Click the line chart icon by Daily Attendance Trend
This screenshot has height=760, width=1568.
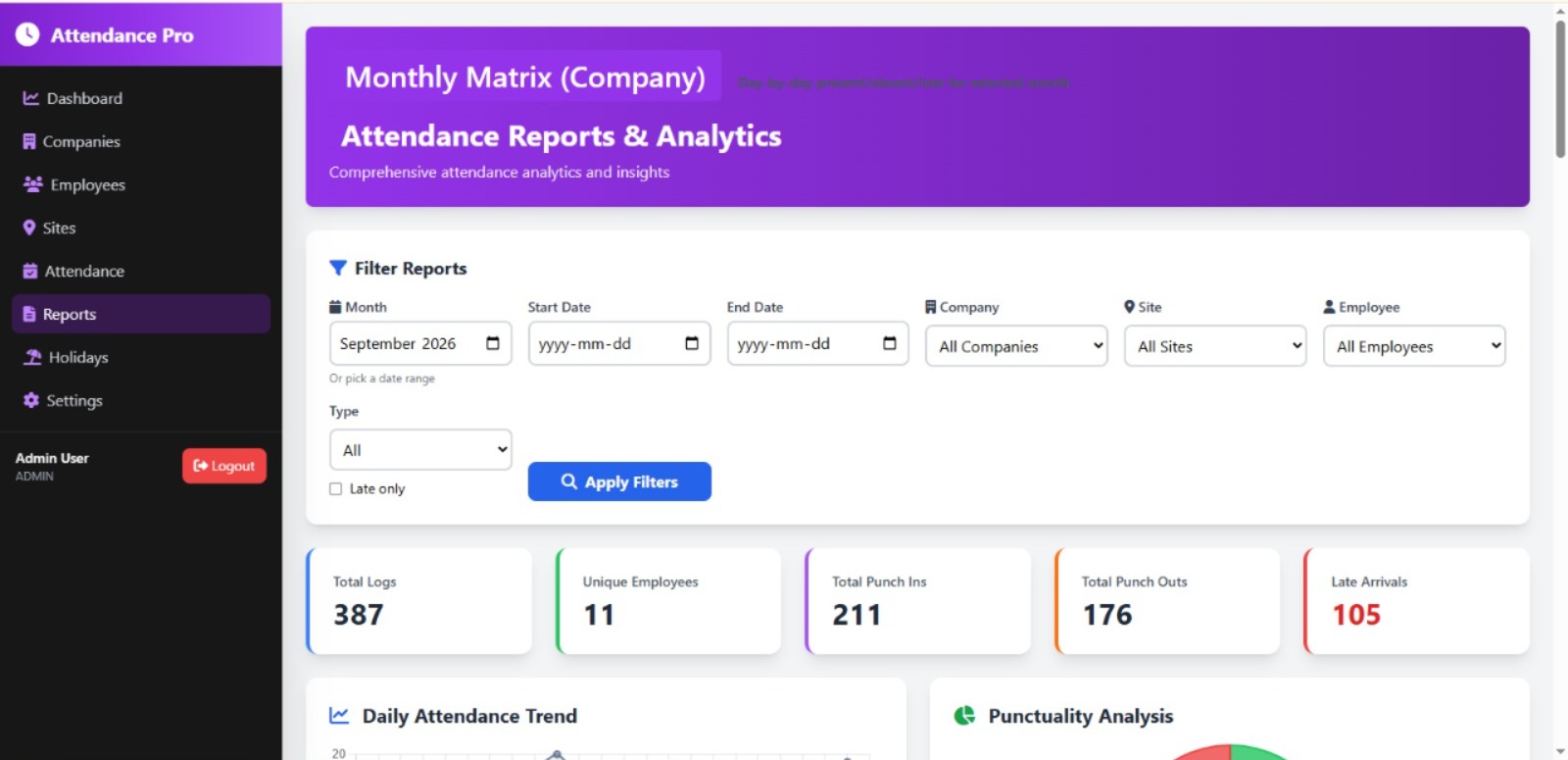point(339,715)
